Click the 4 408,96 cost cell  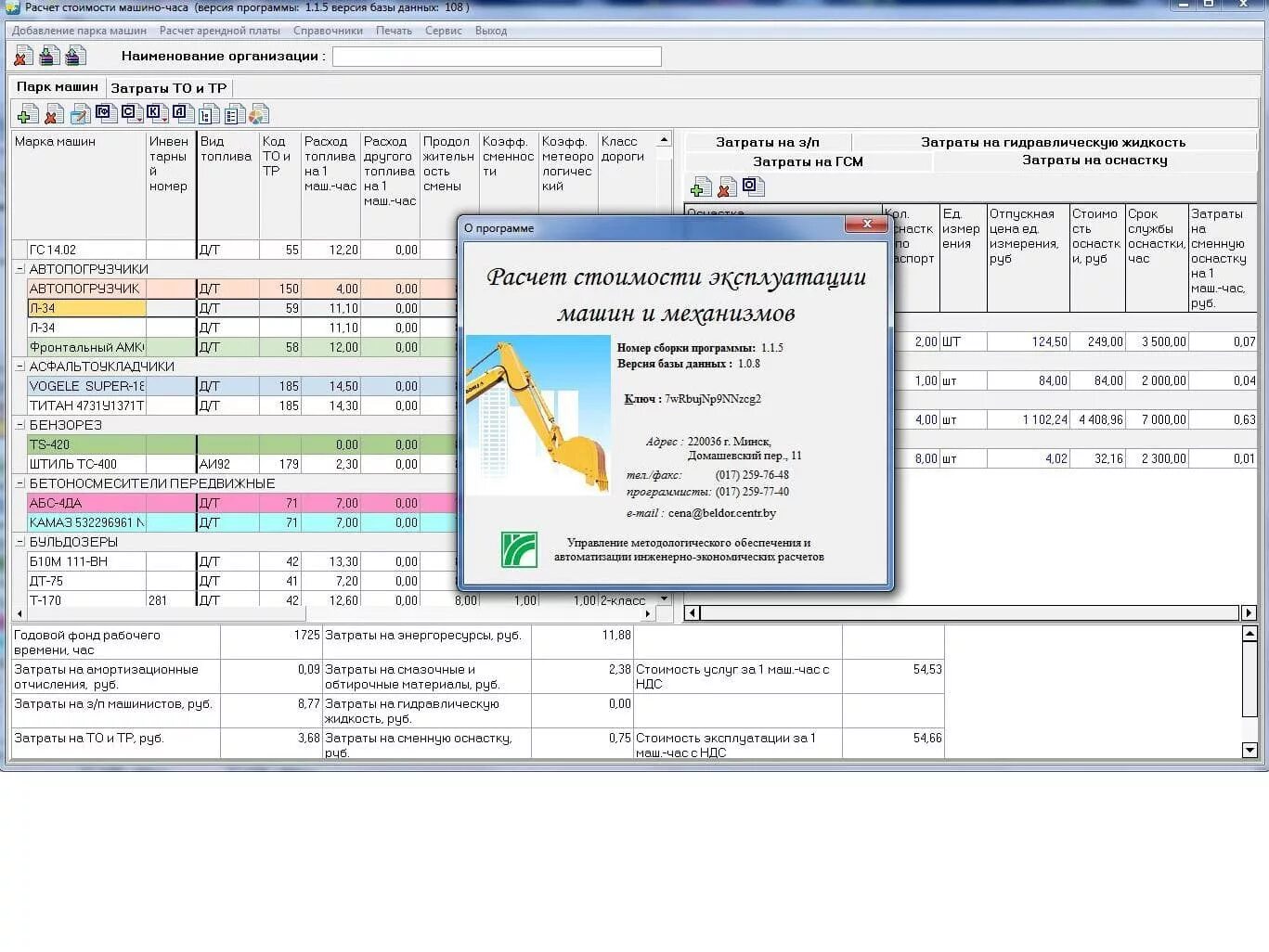click(x=1097, y=419)
